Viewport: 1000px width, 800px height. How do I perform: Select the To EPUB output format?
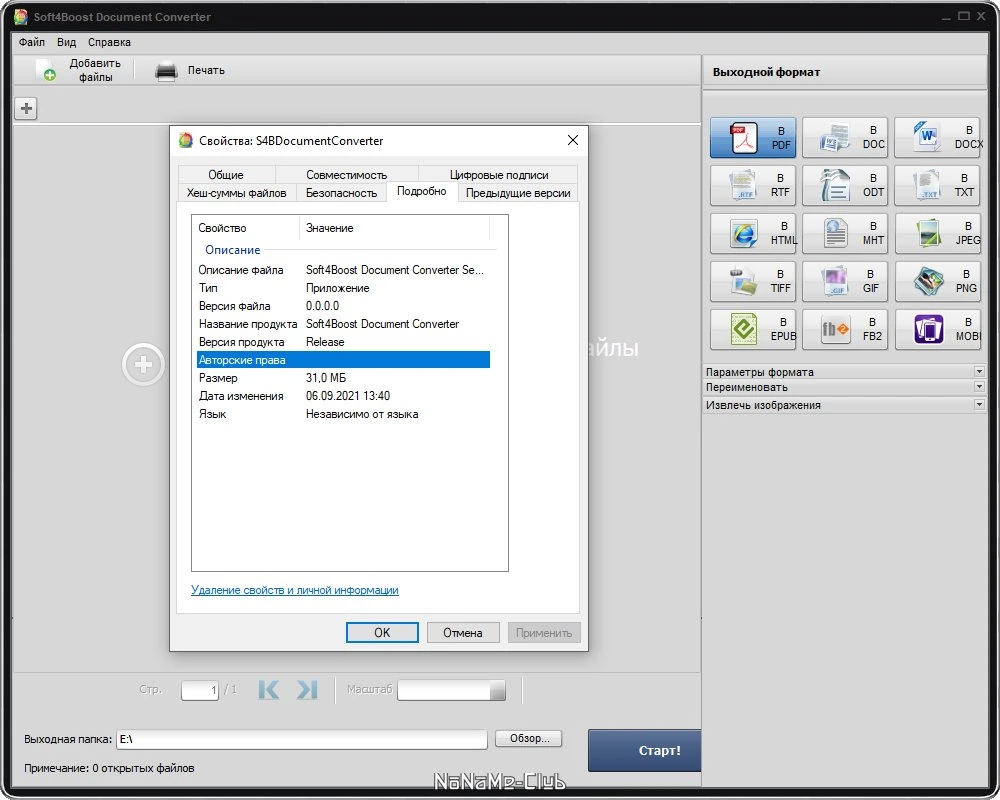click(753, 329)
